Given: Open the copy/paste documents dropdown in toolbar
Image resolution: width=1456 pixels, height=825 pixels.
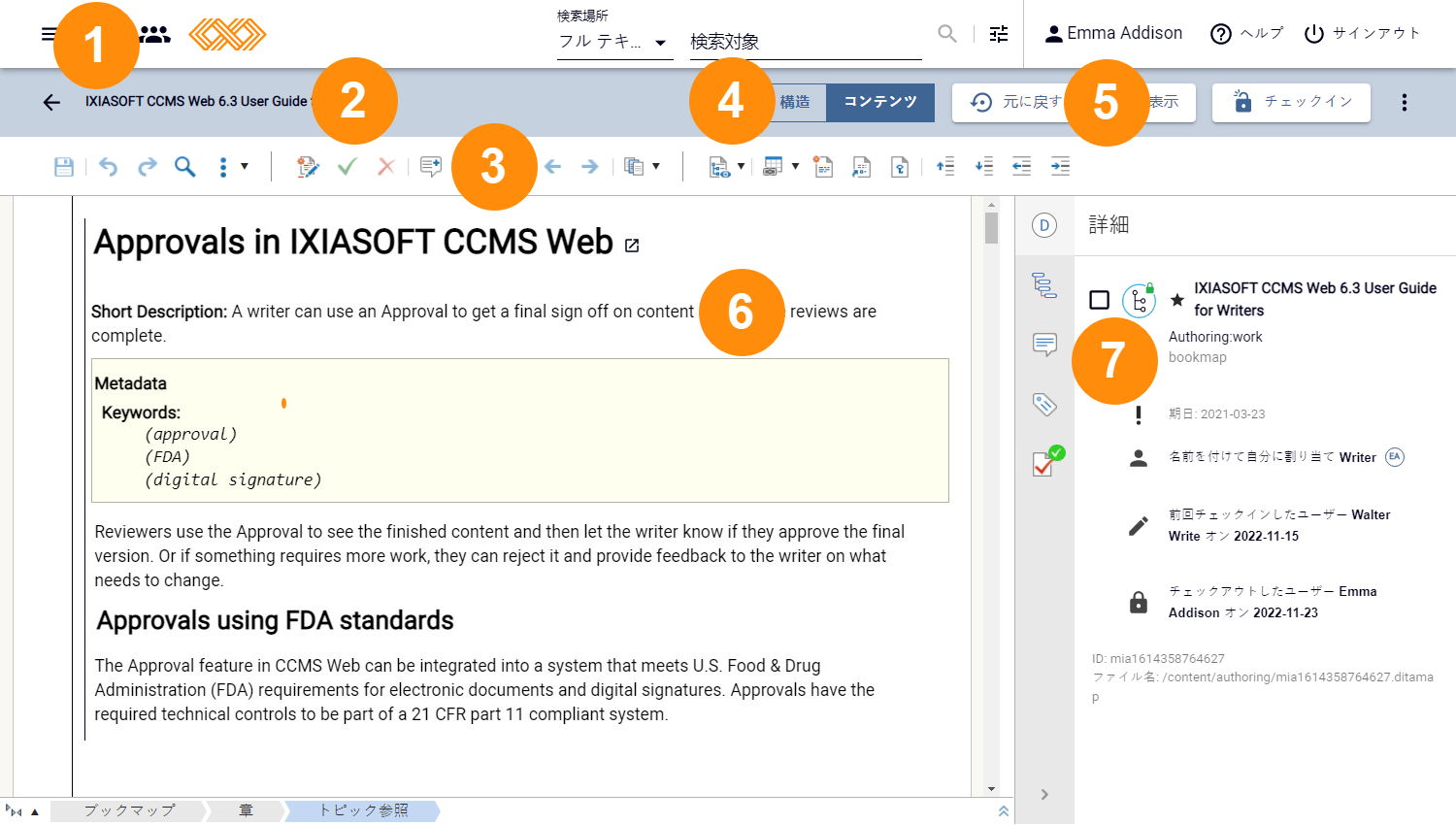Looking at the screenshot, I should coord(642,167).
